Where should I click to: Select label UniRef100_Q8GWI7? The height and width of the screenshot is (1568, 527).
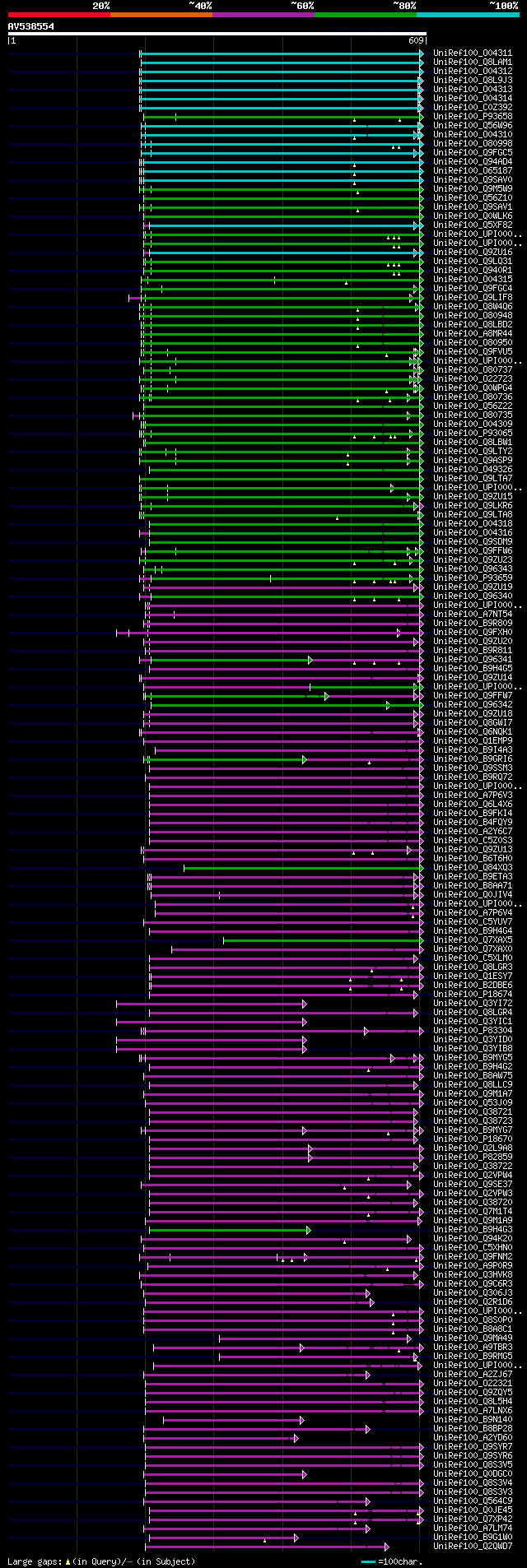[473, 723]
